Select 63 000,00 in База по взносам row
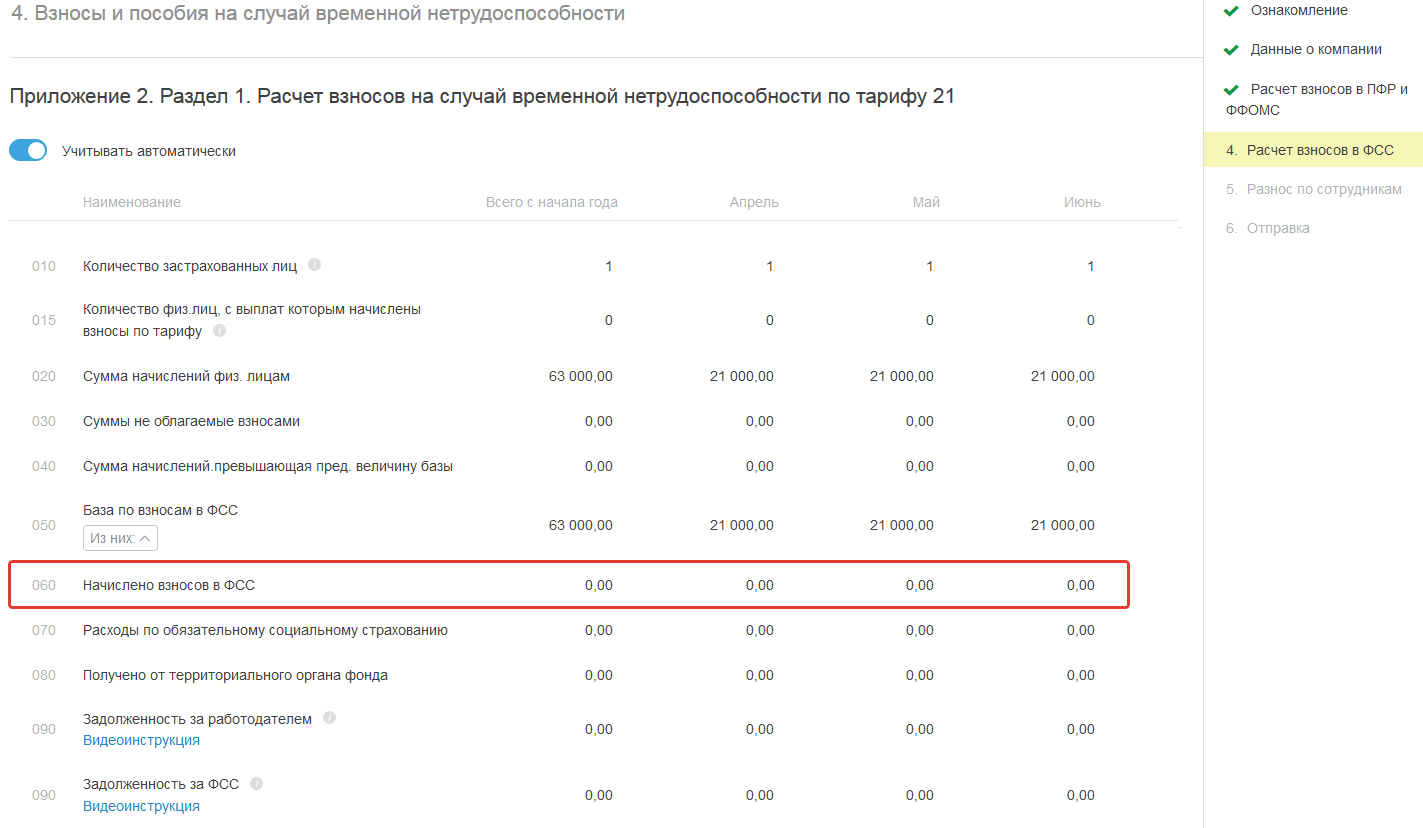Screen dimensions: 1423x828 [581, 525]
